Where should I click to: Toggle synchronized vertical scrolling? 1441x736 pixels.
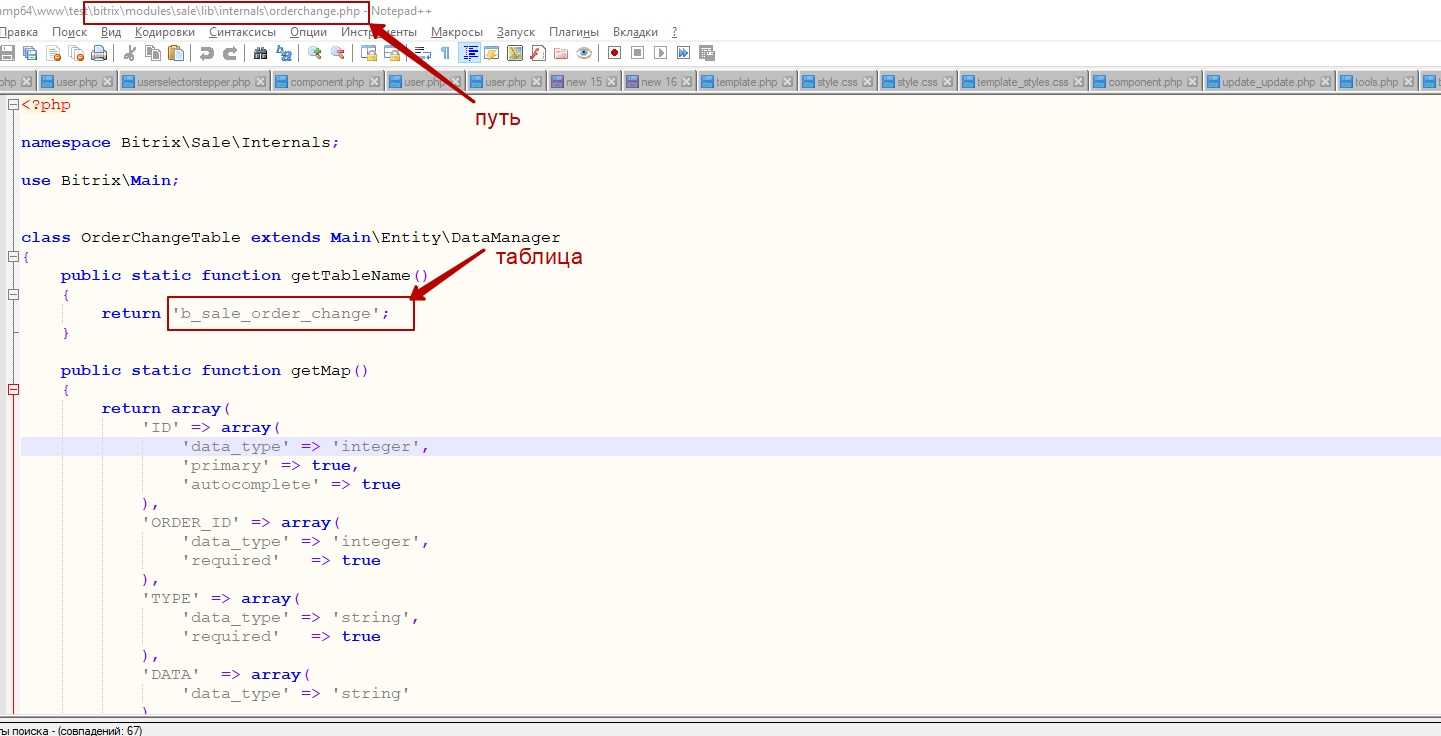[x=369, y=53]
